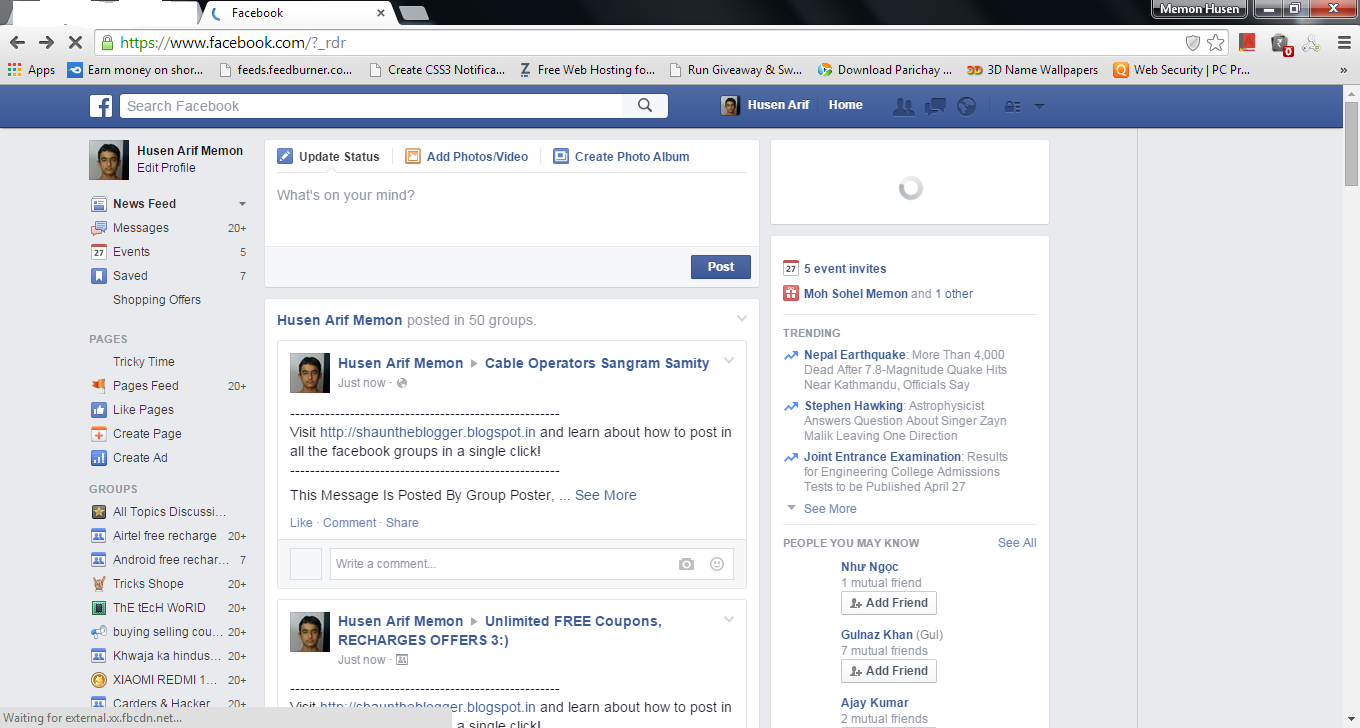Go to Home in the top bar

pyautogui.click(x=846, y=105)
